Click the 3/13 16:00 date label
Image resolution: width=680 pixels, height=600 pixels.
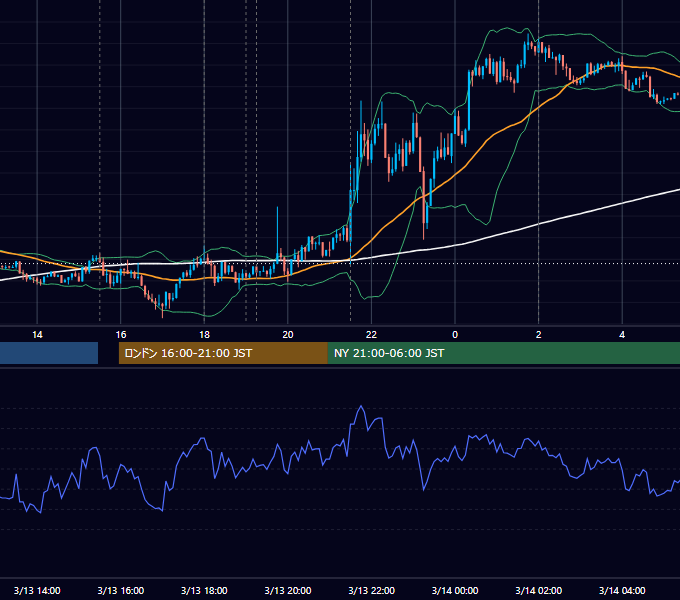coord(121,590)
